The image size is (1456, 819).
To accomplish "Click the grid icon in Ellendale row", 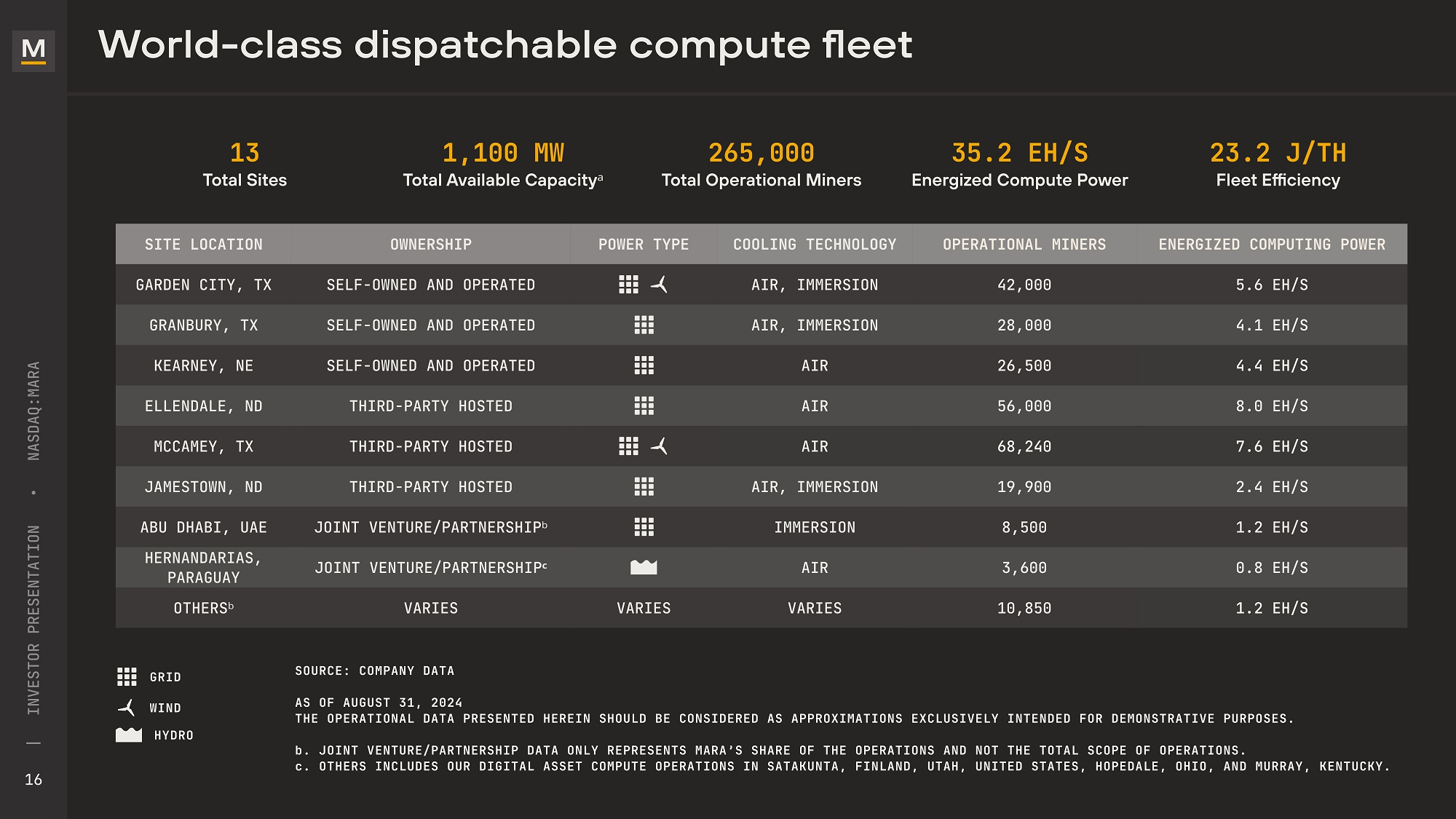I will 644,405.
